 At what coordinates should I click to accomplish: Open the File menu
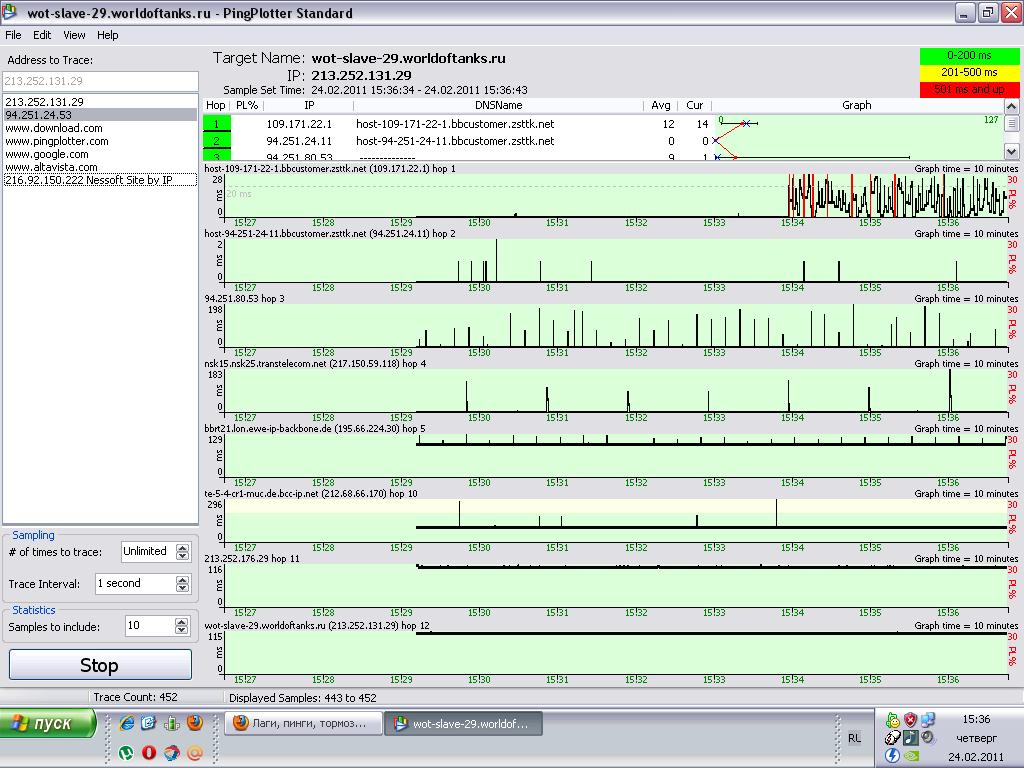click(13, 35)
